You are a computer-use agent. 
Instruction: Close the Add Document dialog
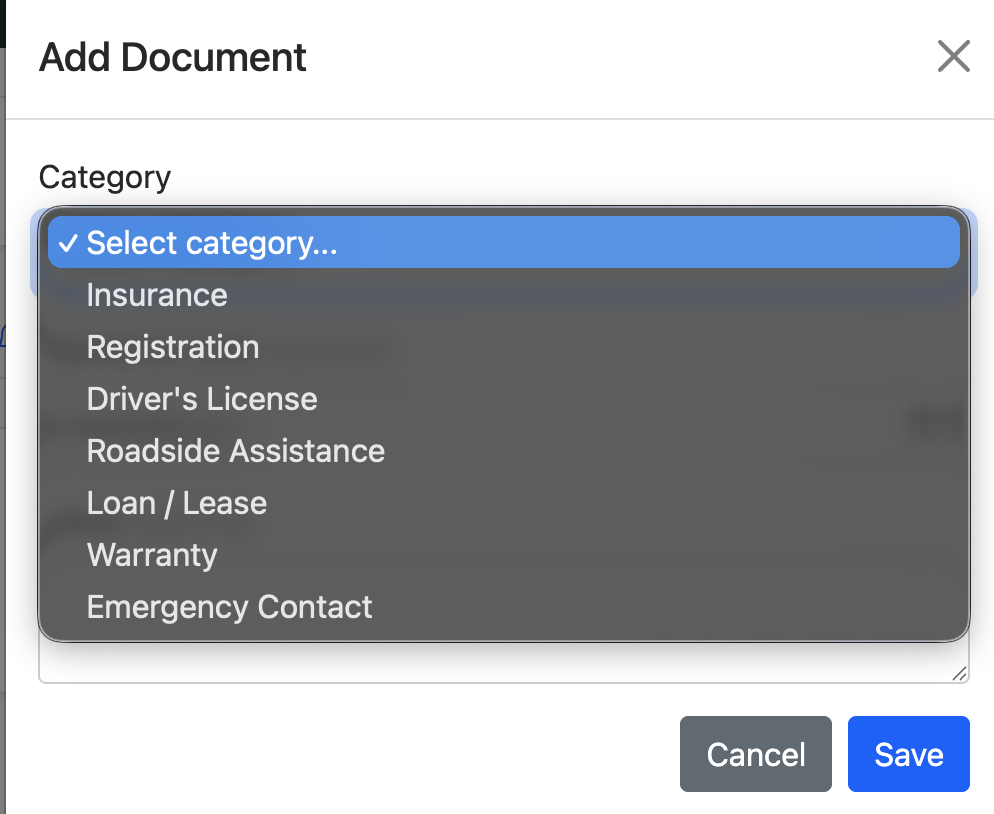pos(952,57)
